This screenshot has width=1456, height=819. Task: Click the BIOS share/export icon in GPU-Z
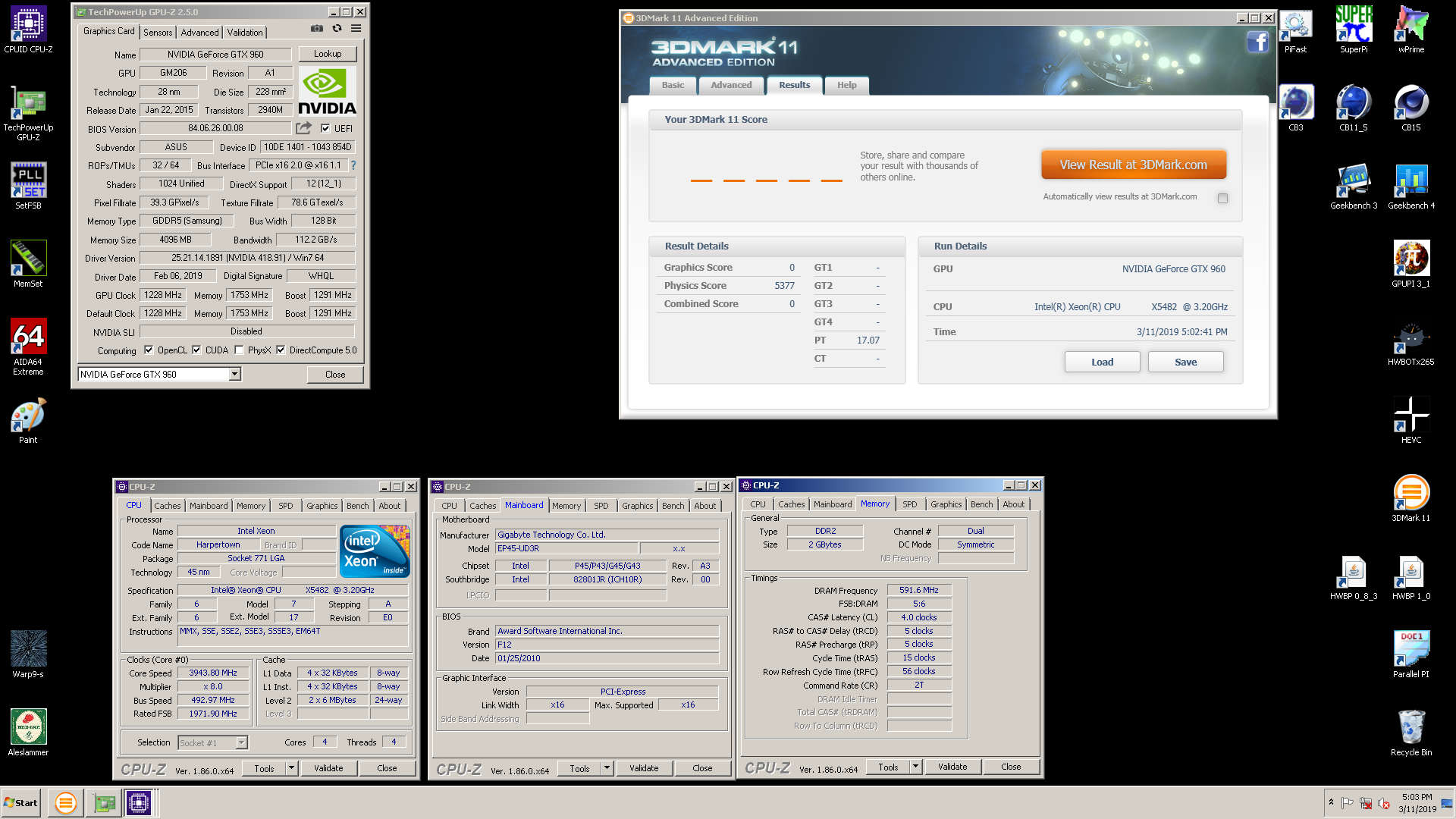pos(304,128)
